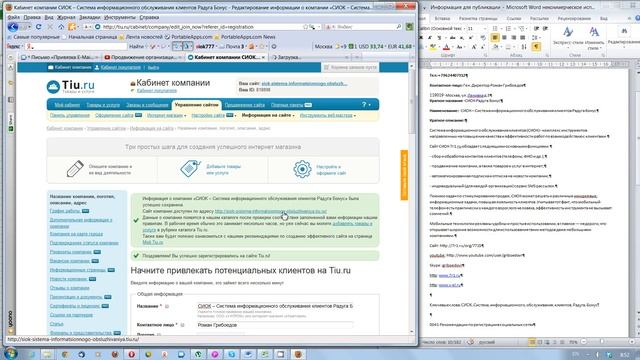This screenshot has height=360, width=640.
Task: Switch to the Письмо «Привязка E-Mail» tab
Action: pyautogui.click(x=60, y=58)
